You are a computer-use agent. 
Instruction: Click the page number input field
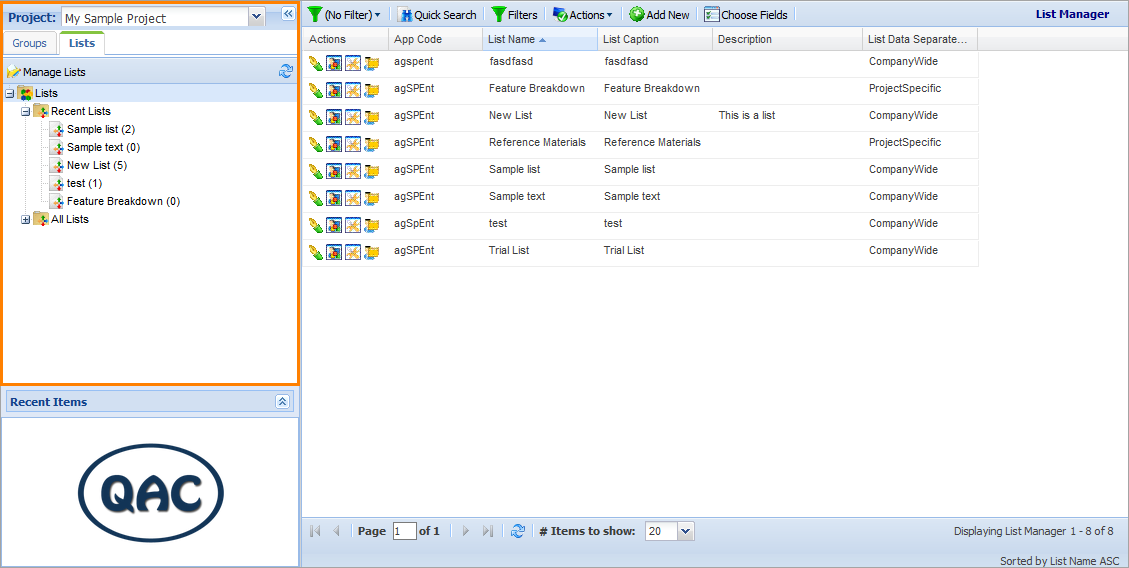pos(405,531)
